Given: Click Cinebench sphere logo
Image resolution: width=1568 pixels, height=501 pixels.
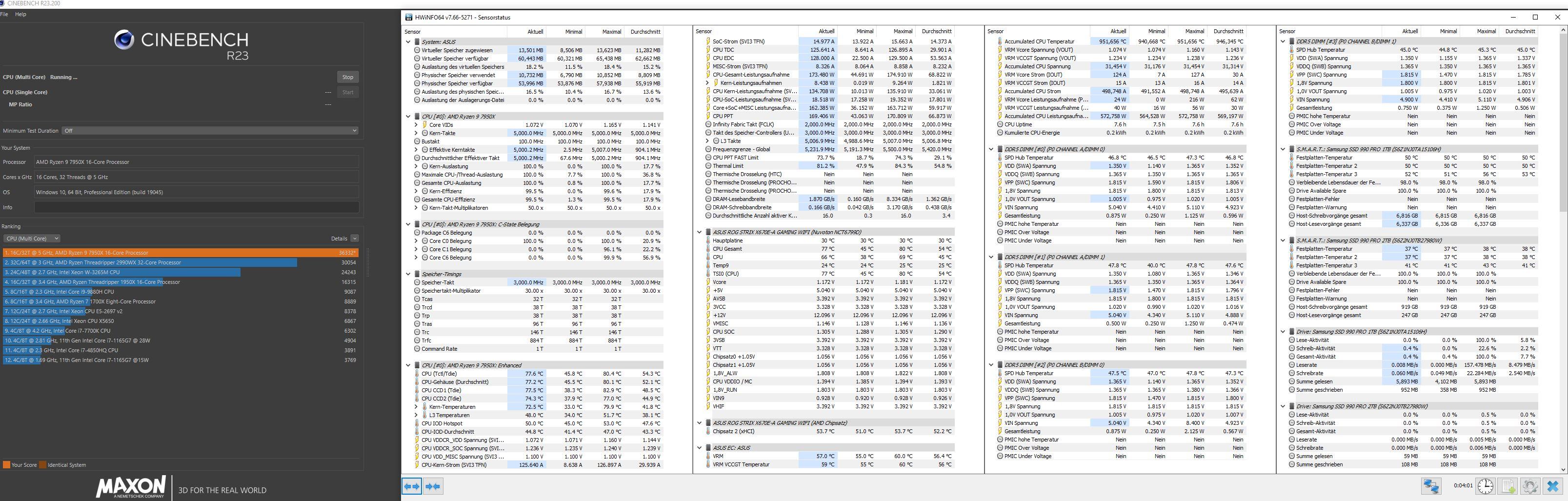Looking at the screenshot, I should point(123,40).
